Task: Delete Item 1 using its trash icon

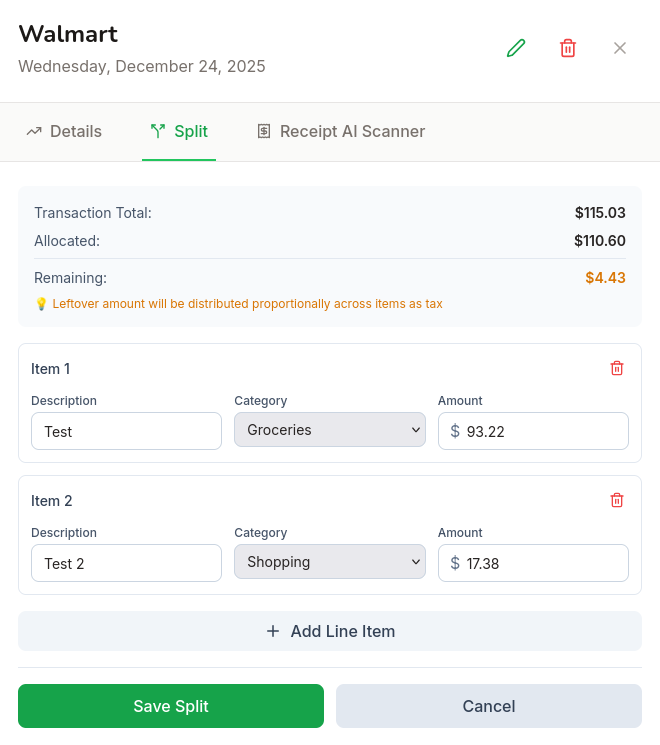Action: click(617, 368)
